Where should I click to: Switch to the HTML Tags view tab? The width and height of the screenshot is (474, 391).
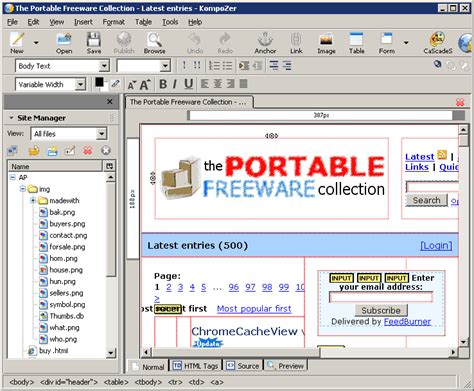coord(196,366)
